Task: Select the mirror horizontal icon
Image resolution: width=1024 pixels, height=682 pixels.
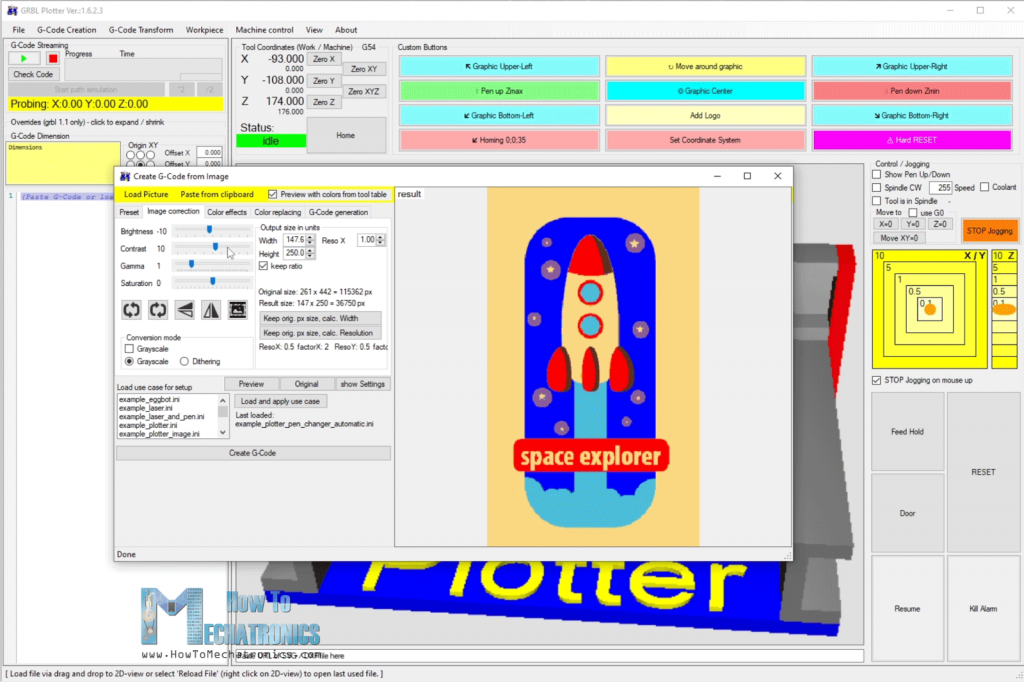Action: tap(210, 310)
